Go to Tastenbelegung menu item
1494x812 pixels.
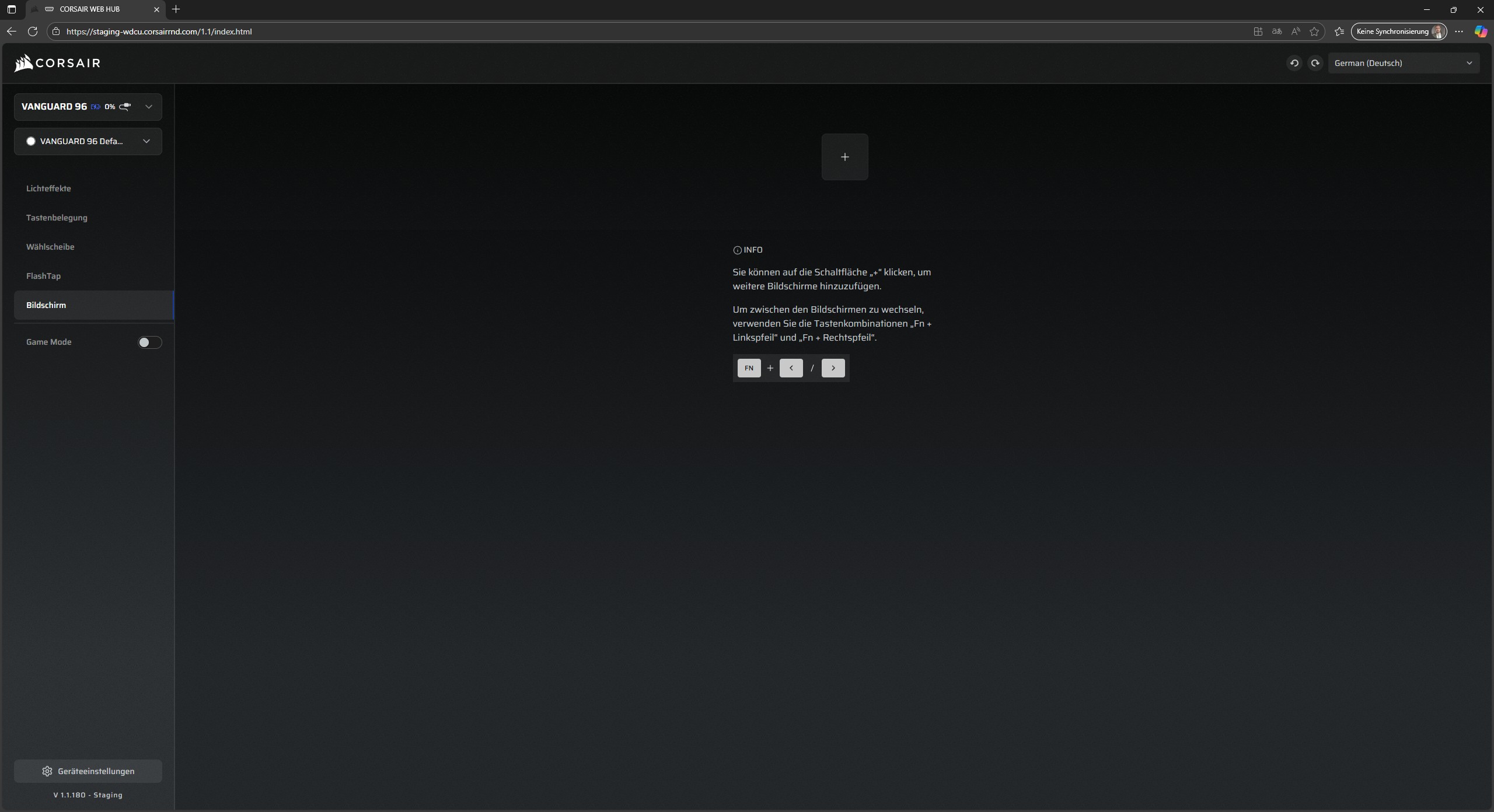point(57,218)
